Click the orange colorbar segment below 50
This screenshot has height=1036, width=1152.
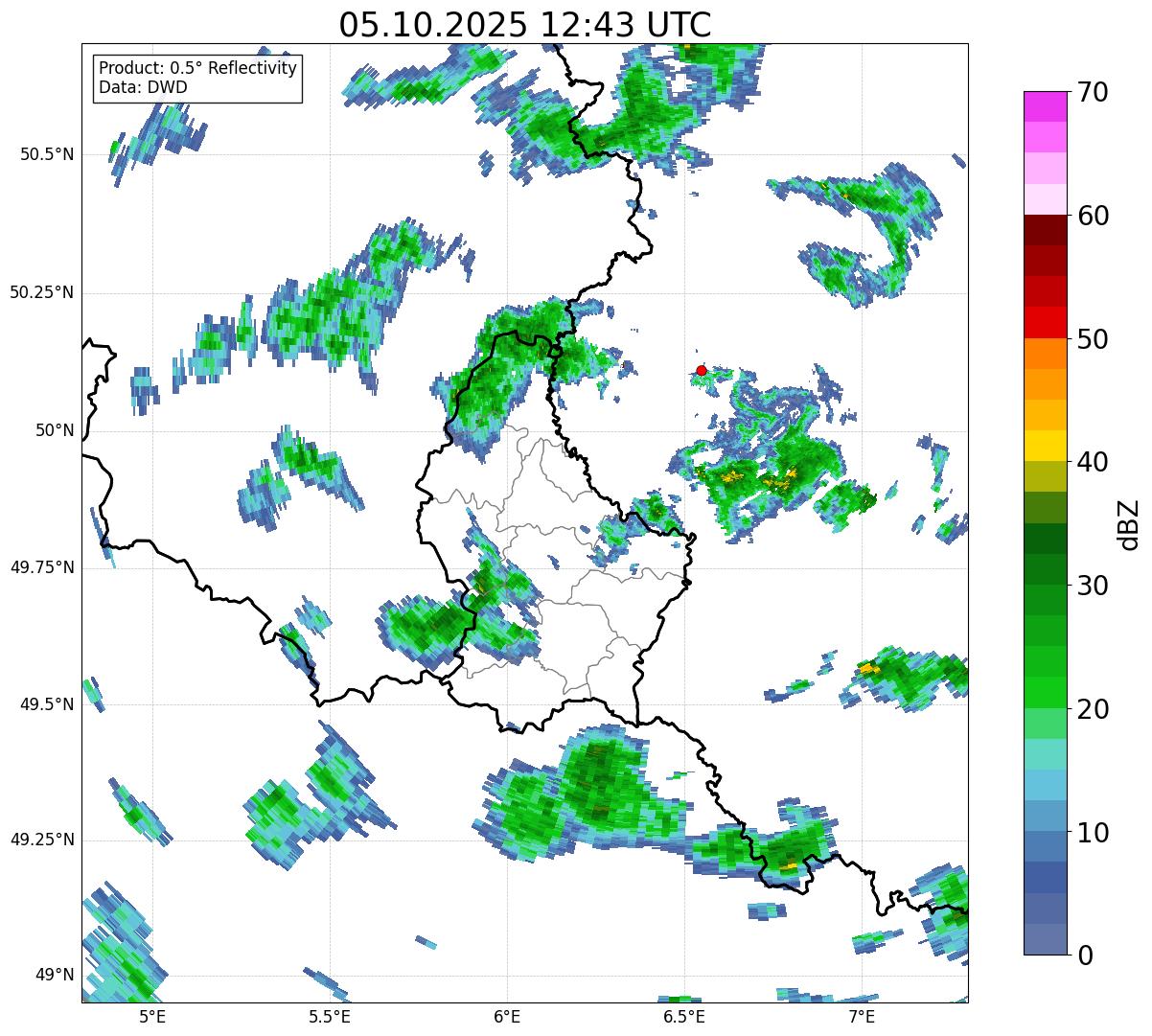(x=1045, y=354)
